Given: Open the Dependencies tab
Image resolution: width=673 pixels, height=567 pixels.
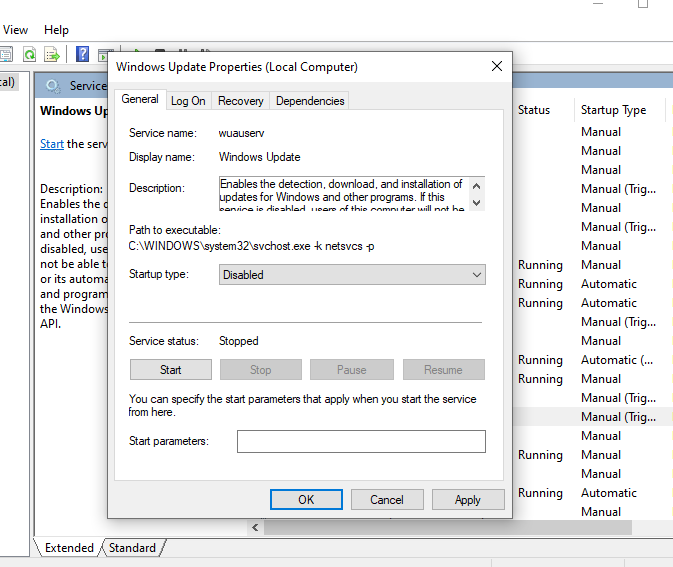Looking at the screenshot, I should (310, 101).
